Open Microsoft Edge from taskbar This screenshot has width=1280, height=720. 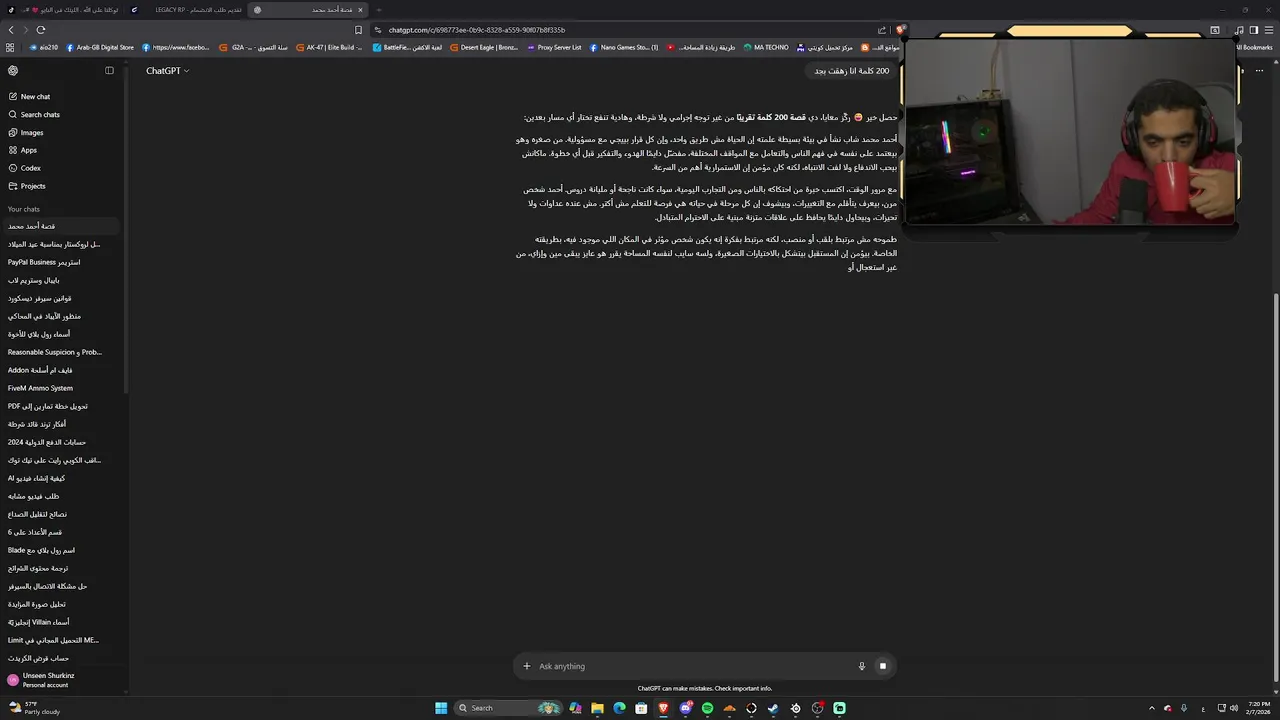(619, 708)
